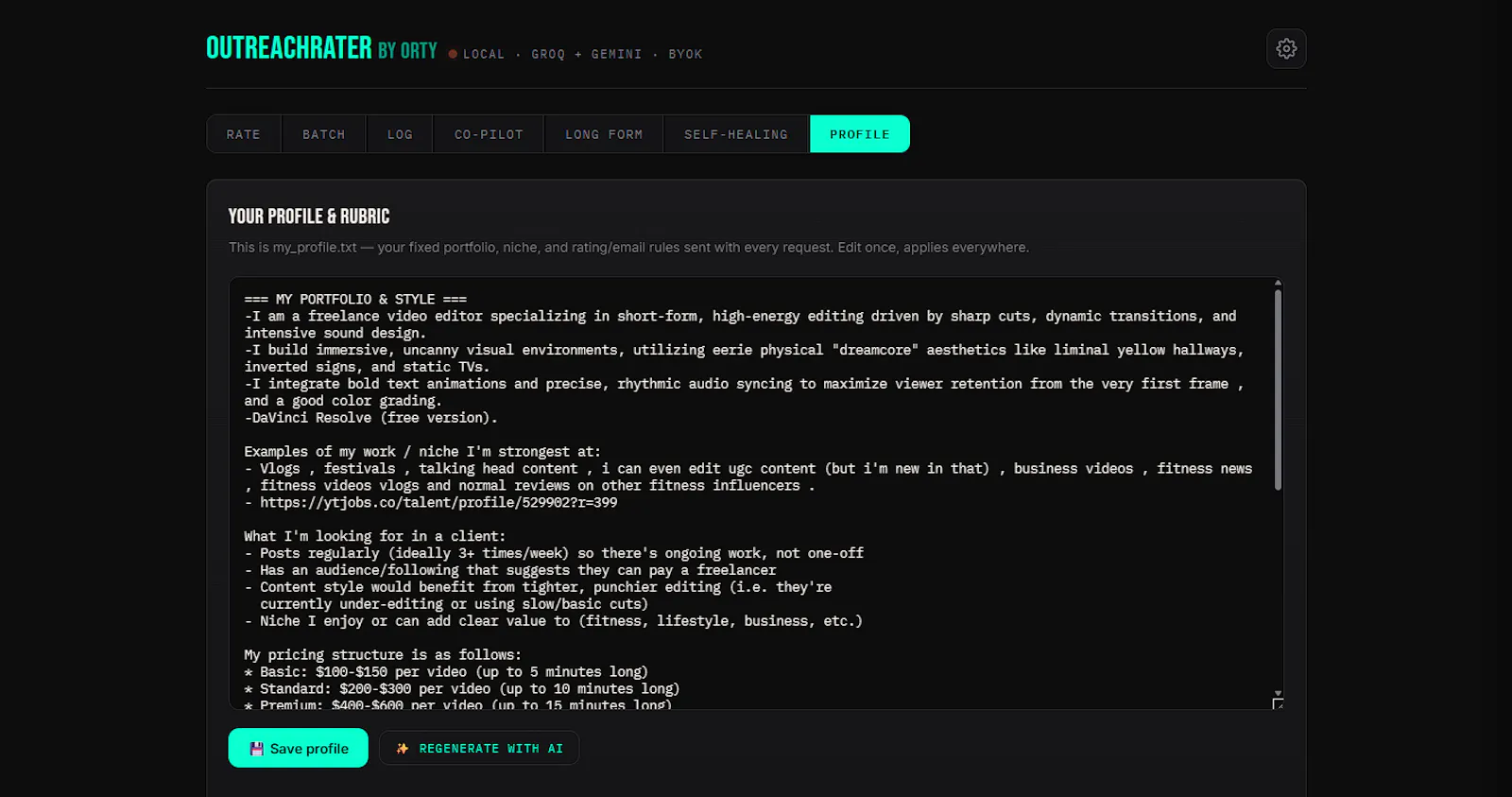Click the 'BYOK' header label
Screen dimensions: 1512x797
click(685, 55)
